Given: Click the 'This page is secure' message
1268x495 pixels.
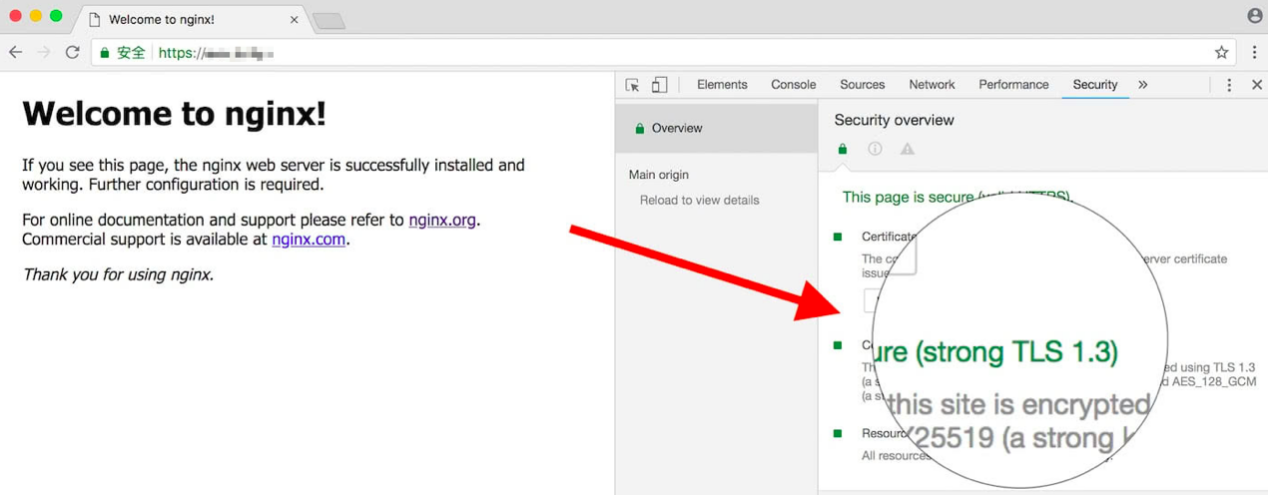Looking at the screenshot, I should (957, 197).
